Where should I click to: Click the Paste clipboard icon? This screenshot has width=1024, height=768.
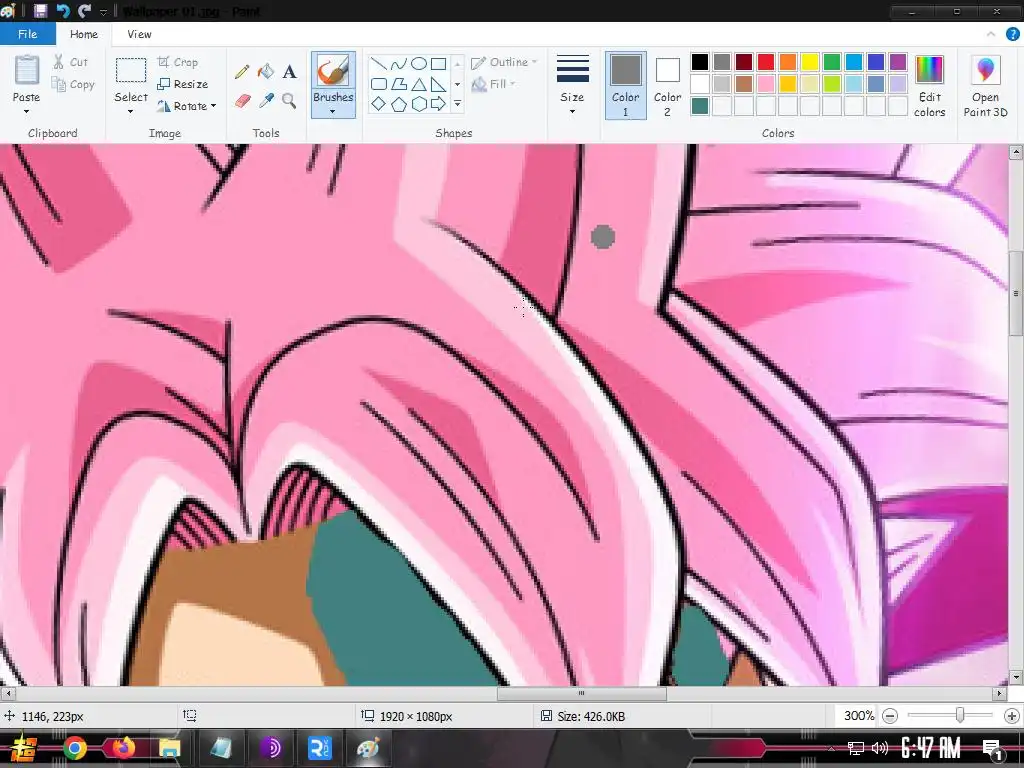(x=27, y=71)
